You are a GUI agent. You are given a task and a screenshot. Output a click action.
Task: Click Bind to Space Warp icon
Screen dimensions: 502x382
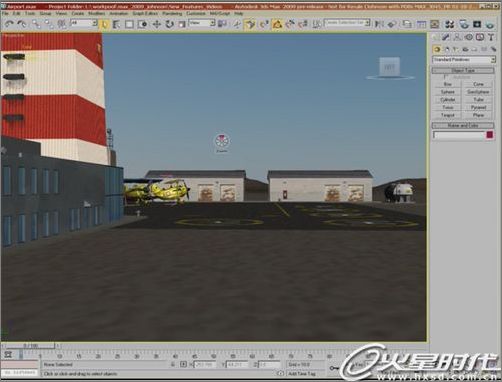tap(62, 24)
